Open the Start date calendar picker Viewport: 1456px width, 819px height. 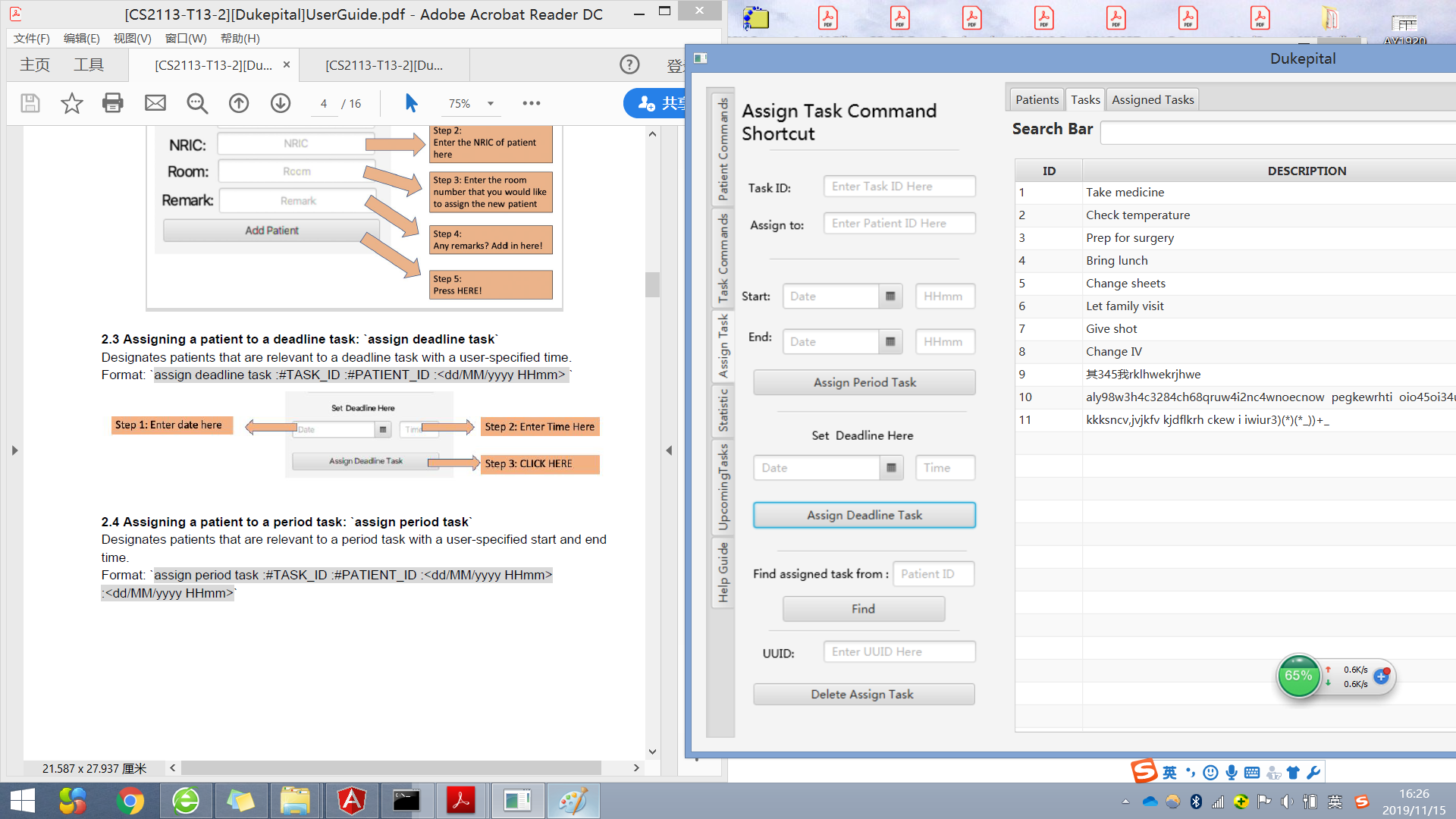click(x=890, y=297)
